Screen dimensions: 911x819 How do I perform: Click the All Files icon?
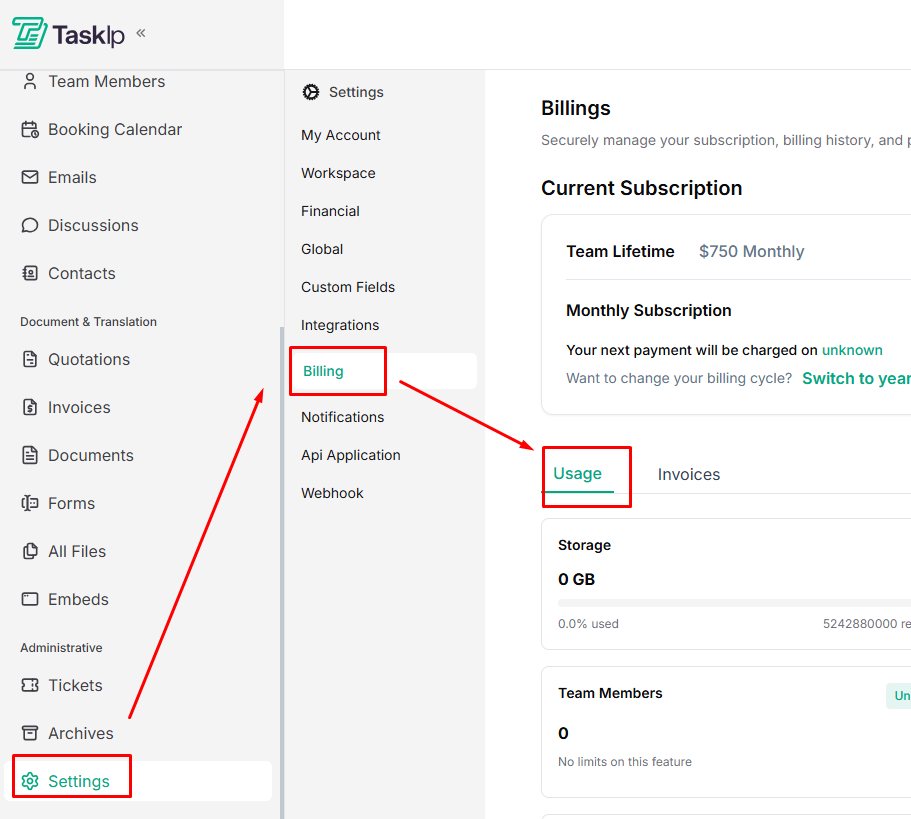click(31, 551)
